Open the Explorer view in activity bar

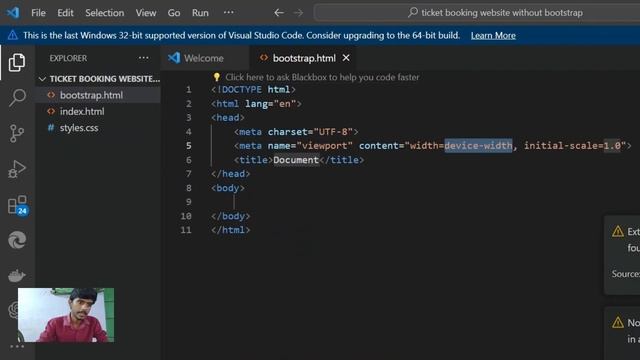pos(17,62)
